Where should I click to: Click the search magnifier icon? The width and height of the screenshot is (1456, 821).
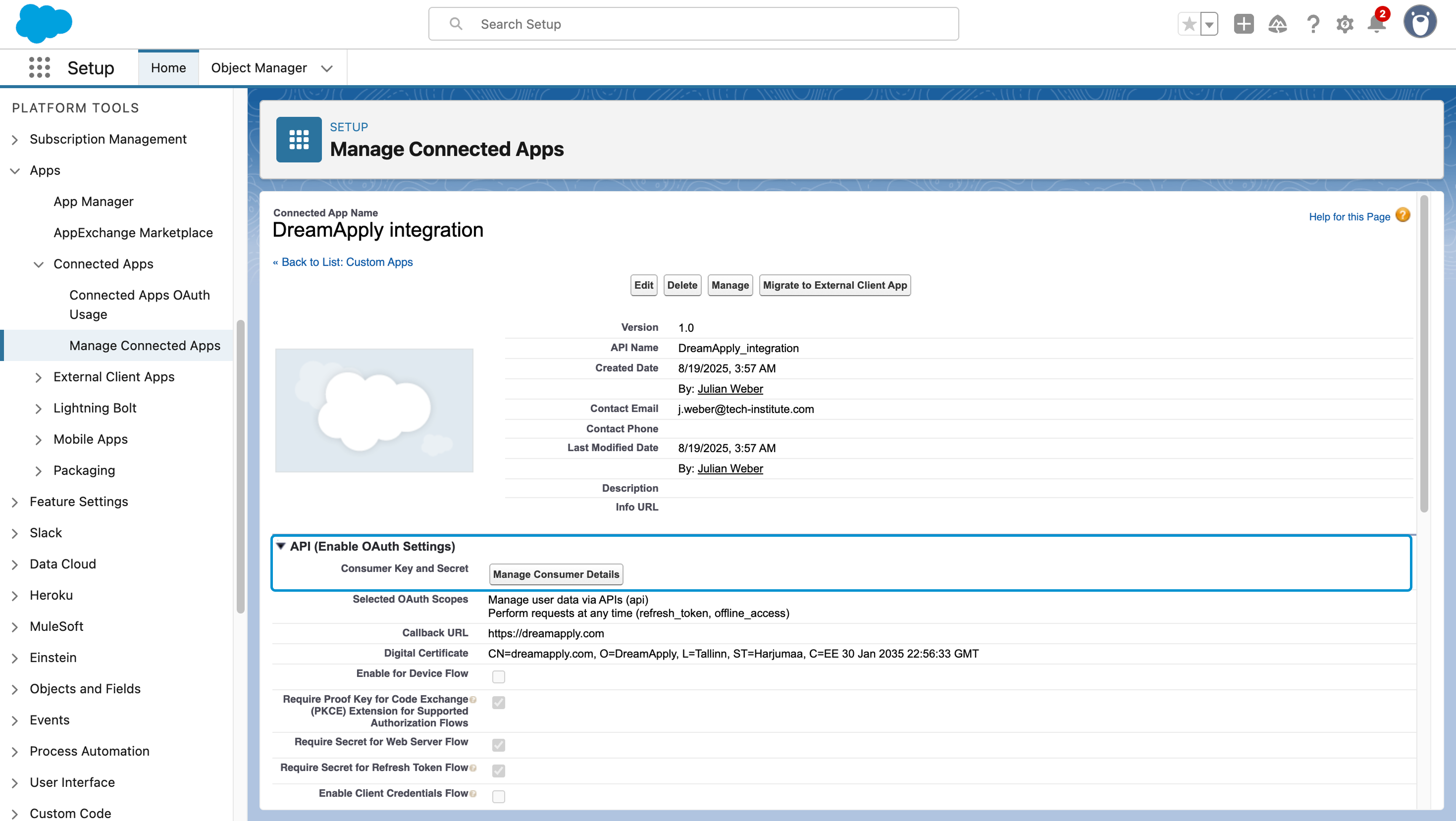coord(456,24)
